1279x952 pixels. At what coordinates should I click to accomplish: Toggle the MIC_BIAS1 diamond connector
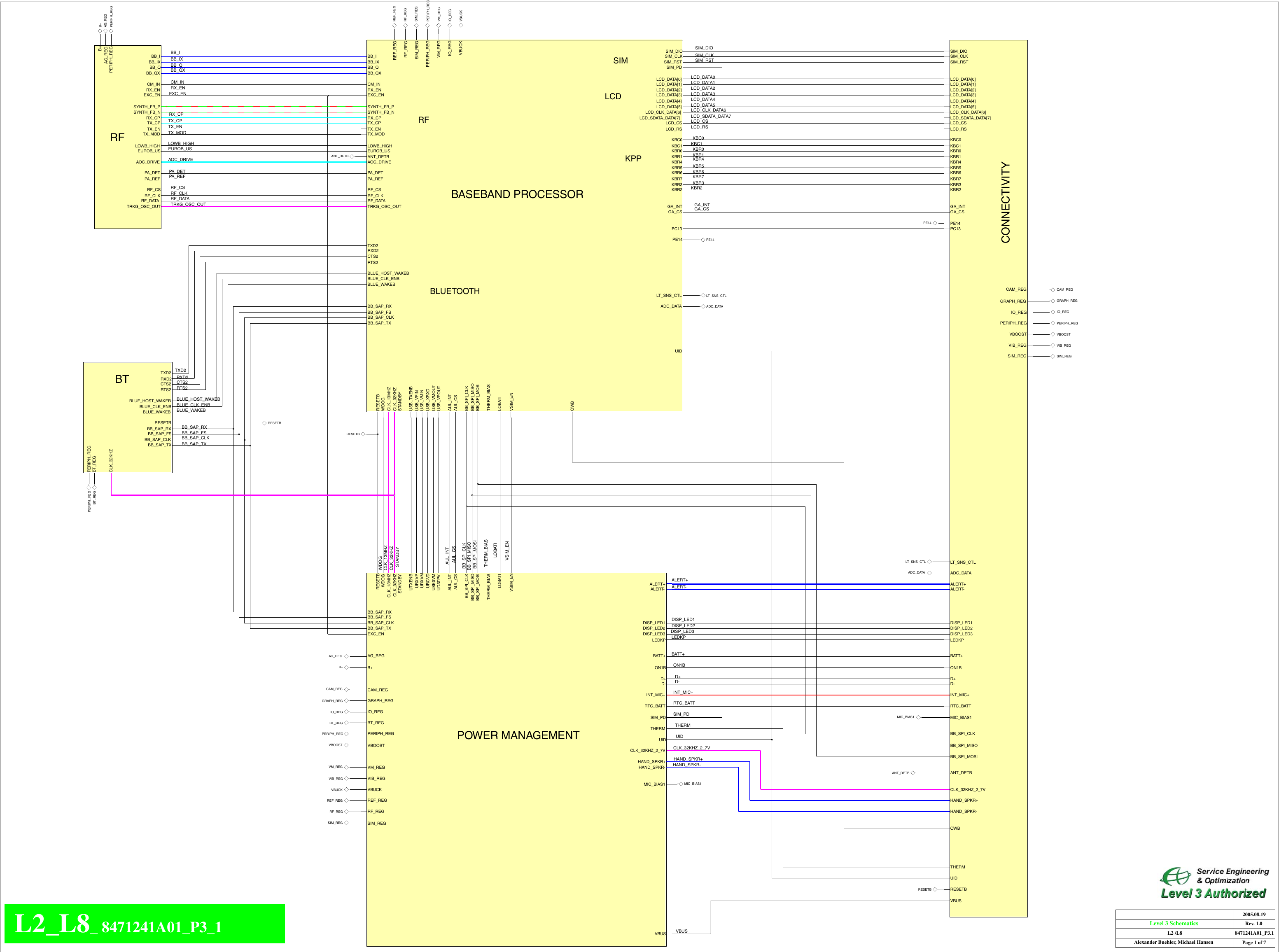(680, 784)
